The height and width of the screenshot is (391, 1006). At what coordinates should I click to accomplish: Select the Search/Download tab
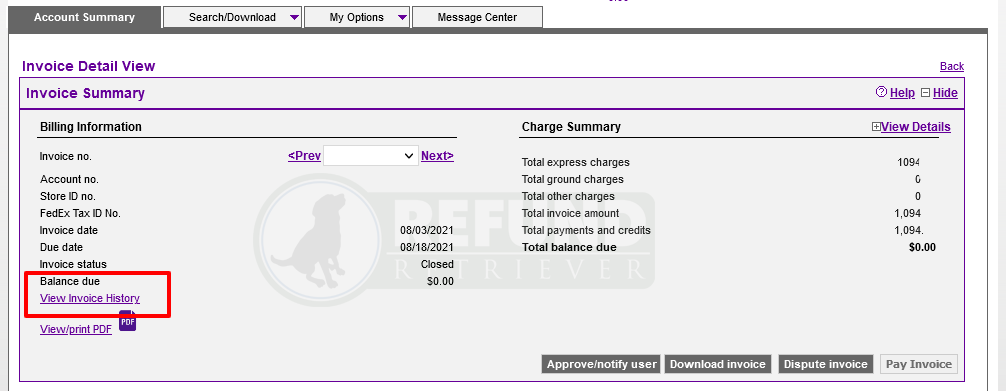pyautogui.click(x=232, y=17)
